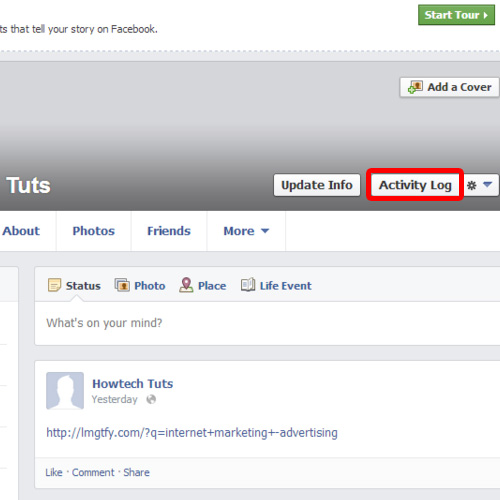Click the Start Tour button
The image size is (500, 500).
[456, 15]
